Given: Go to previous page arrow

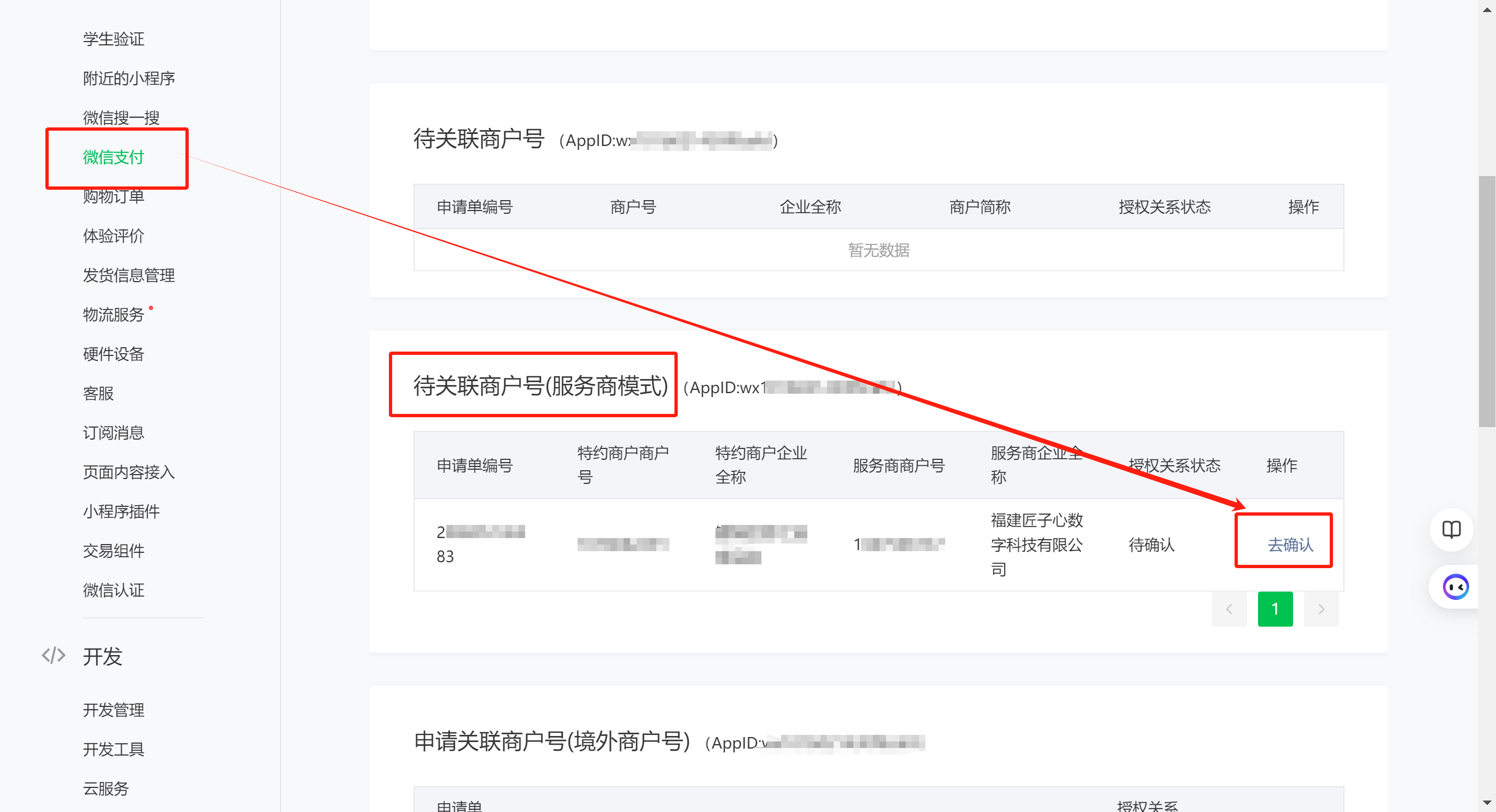Looking at the screenshot, I should [x=1229, y=609].
